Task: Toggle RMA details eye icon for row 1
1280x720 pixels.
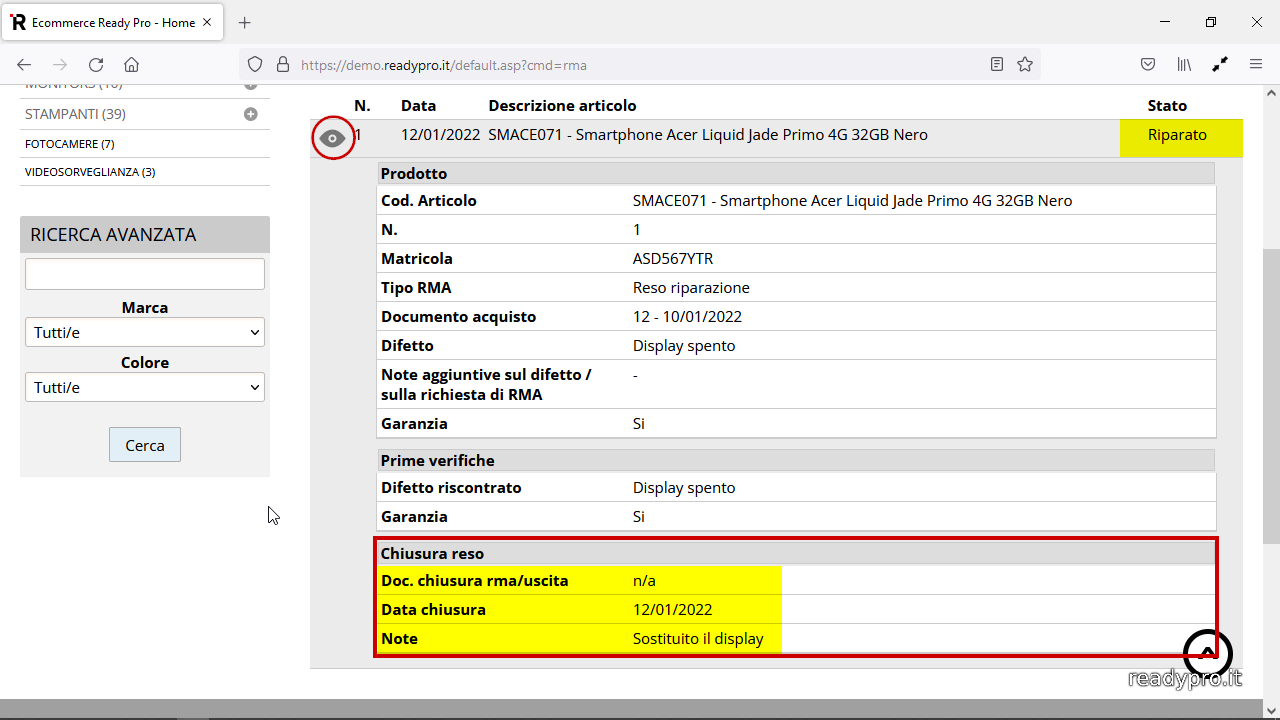Action: pos(333,138)
